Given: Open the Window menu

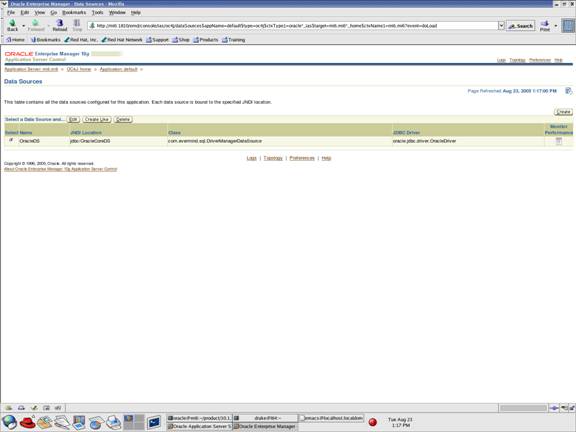Looking at the screenshot, I should 117,12.
